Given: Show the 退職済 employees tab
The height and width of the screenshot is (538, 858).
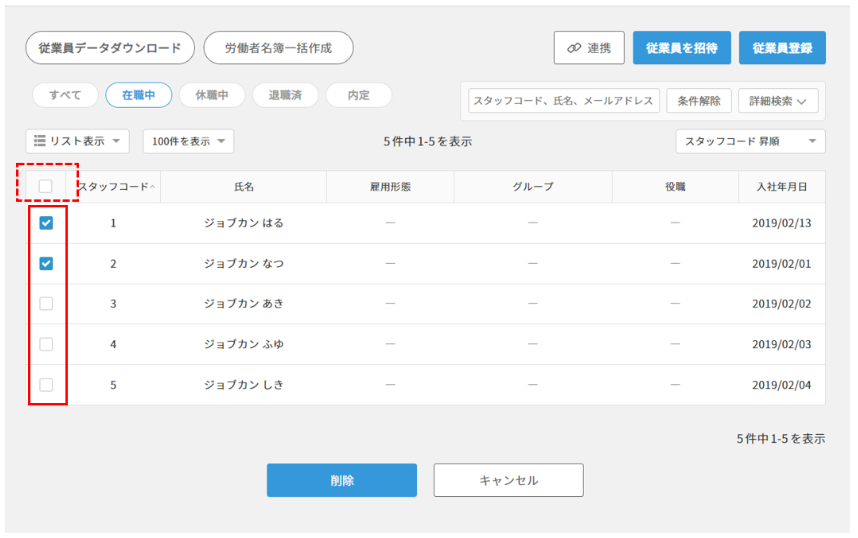Looking at the screenshot, I should [285, 95].
